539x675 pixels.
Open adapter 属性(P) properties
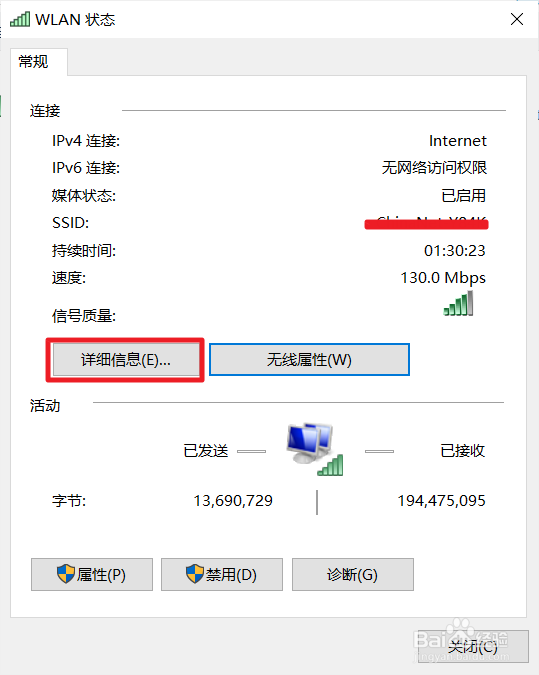pyautogui.click(x=92, y=575)
